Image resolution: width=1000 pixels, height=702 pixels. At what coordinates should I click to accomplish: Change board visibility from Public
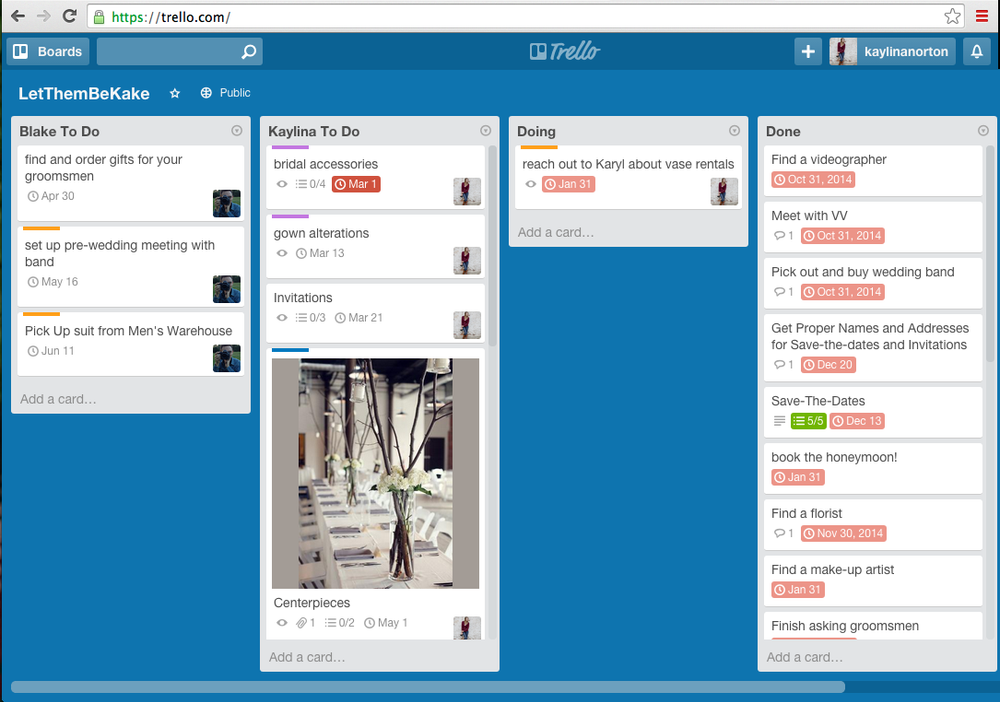point(226,93)
